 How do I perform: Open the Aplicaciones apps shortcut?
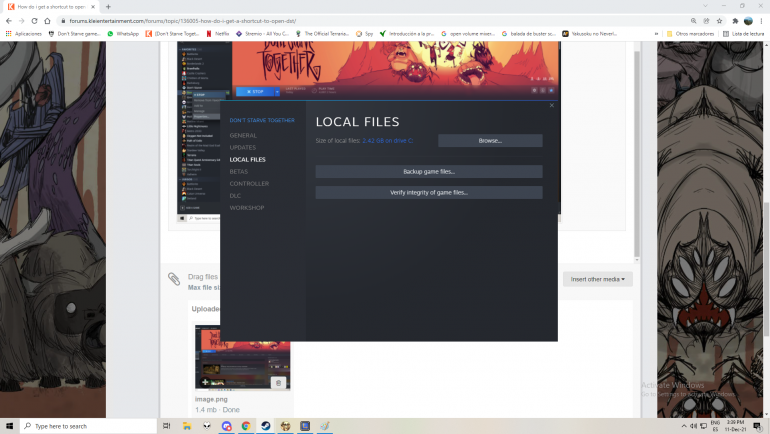(24, 34)
